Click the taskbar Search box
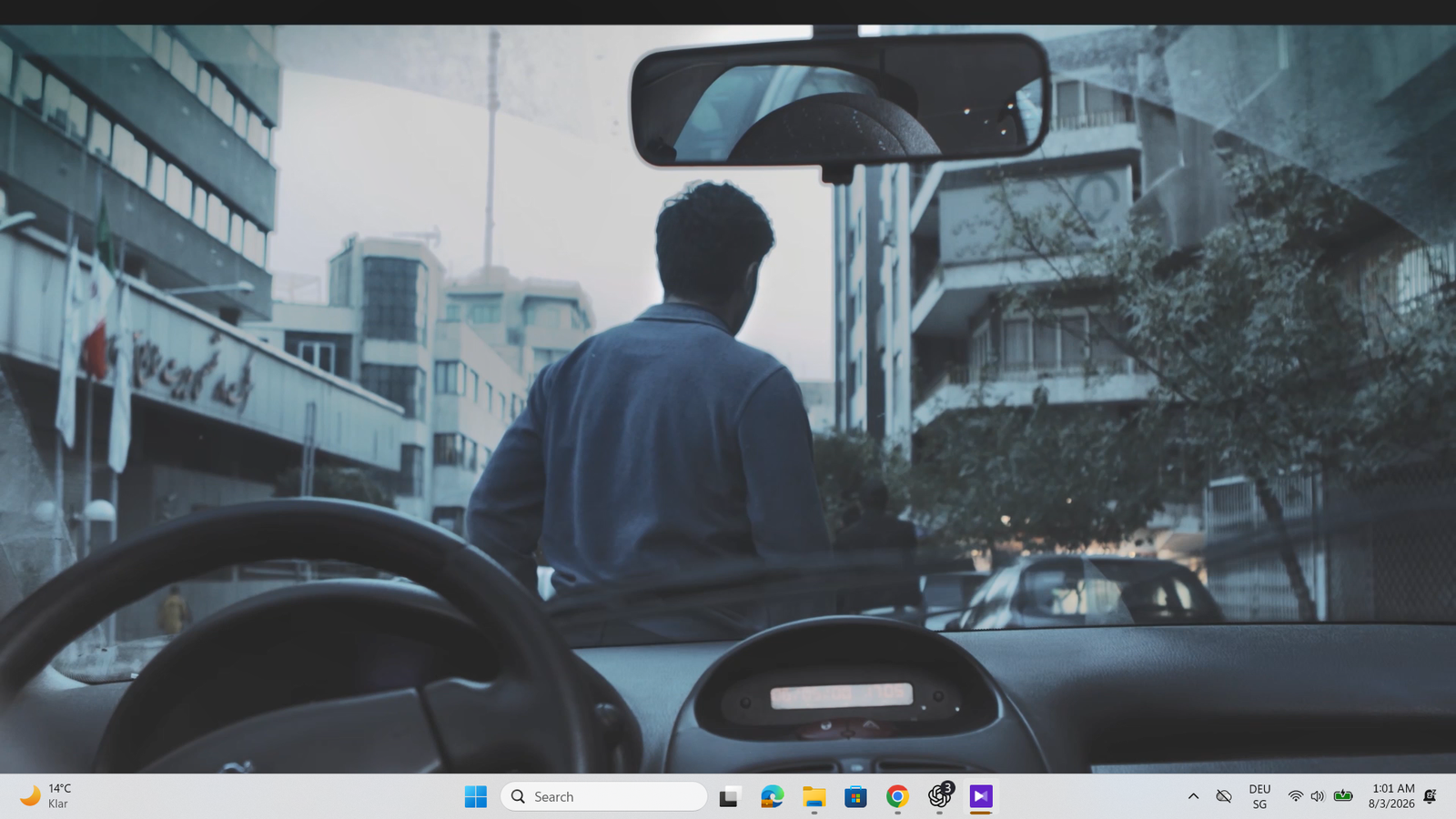The height and width of the screenshot is (819, 1456). pos(603,796)
